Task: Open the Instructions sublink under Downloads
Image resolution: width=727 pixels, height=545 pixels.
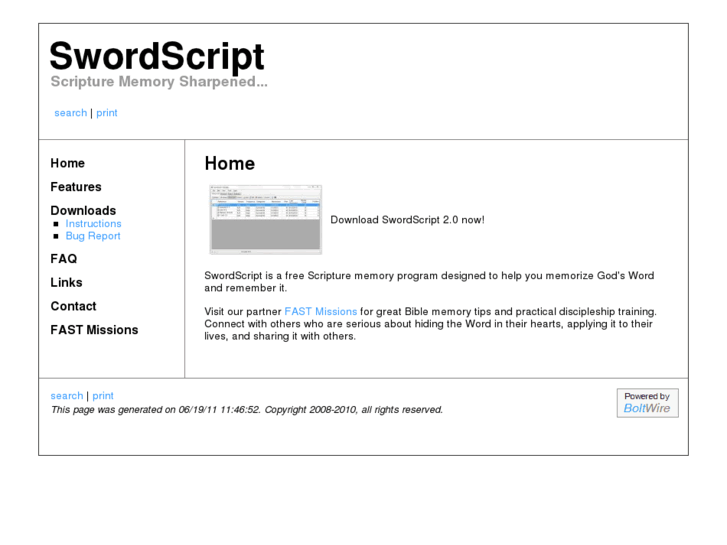Action: coord(93,224)
